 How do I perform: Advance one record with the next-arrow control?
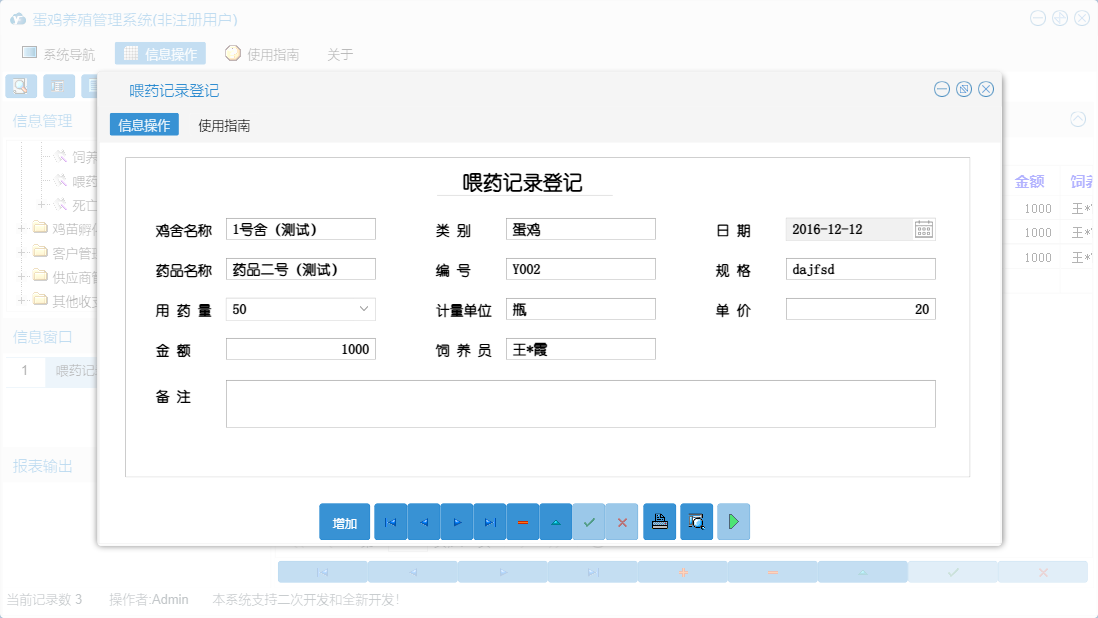[456, 521]
